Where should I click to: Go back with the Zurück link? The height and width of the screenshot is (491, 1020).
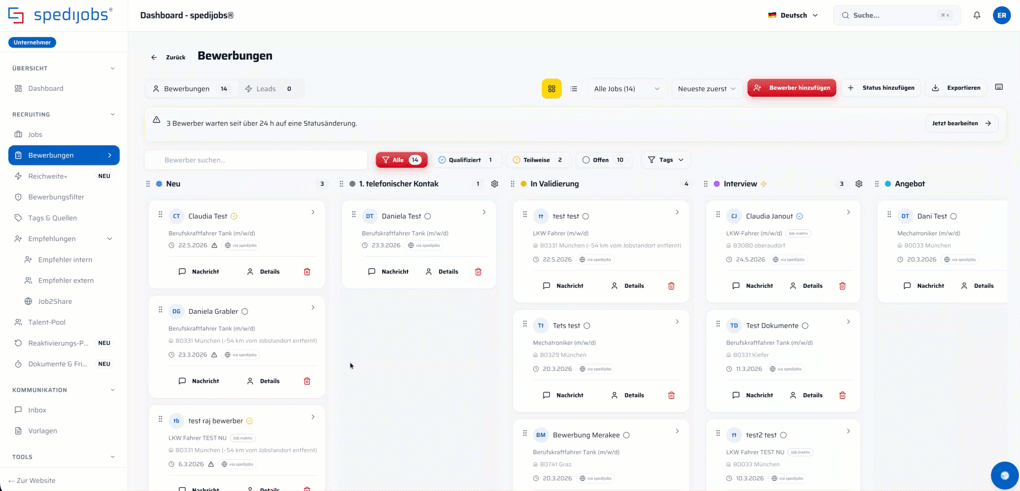(x=168, y=57)
